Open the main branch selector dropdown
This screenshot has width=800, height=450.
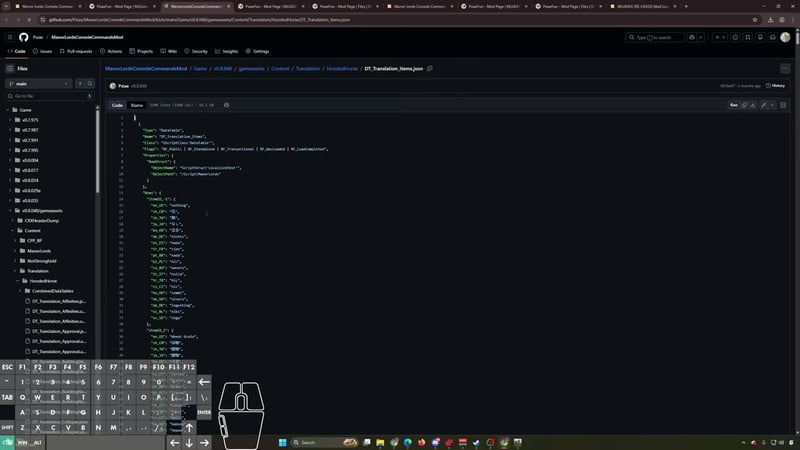(x=39, y=84)
